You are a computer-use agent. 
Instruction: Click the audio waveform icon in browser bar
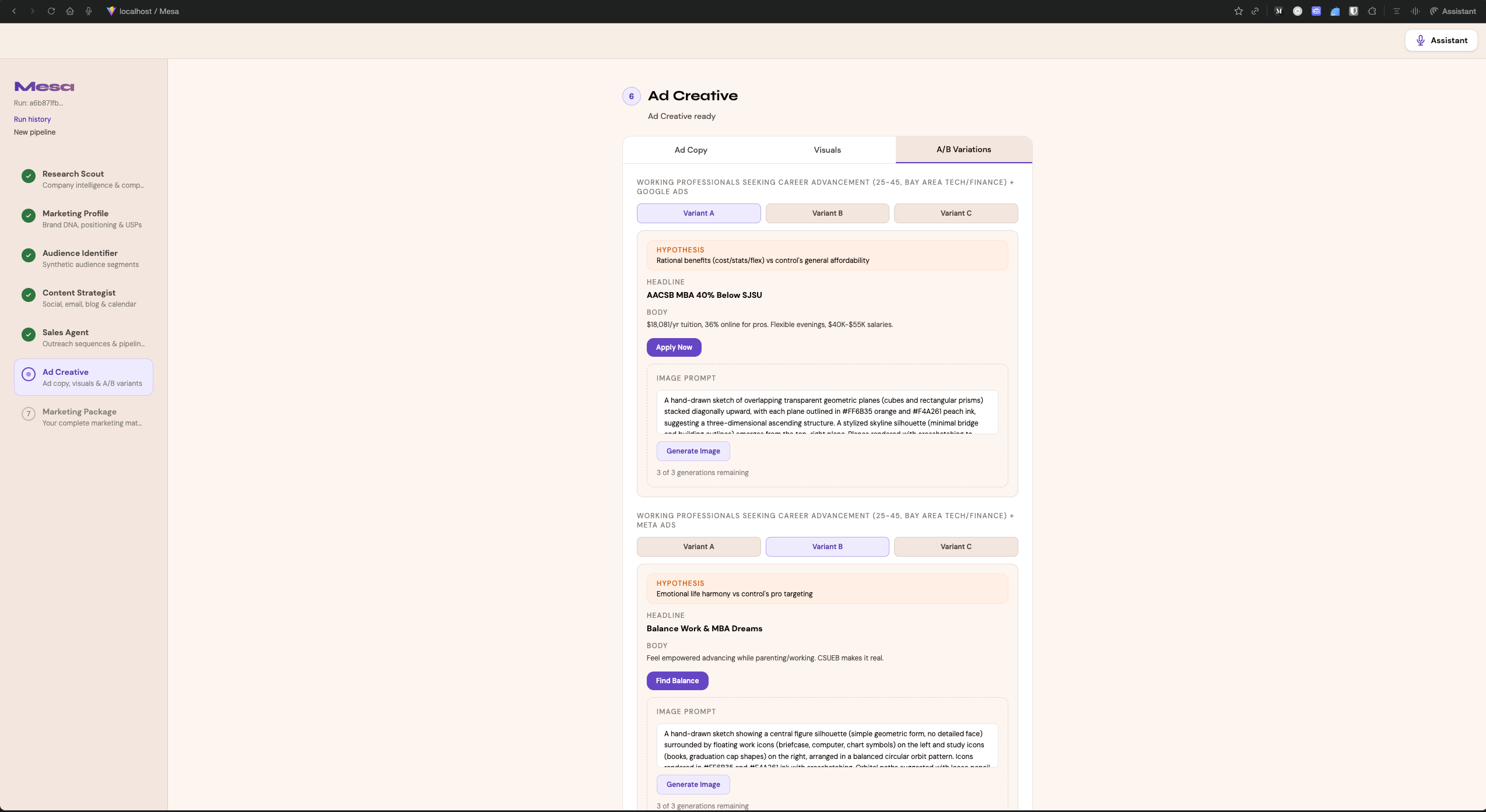1415,11
